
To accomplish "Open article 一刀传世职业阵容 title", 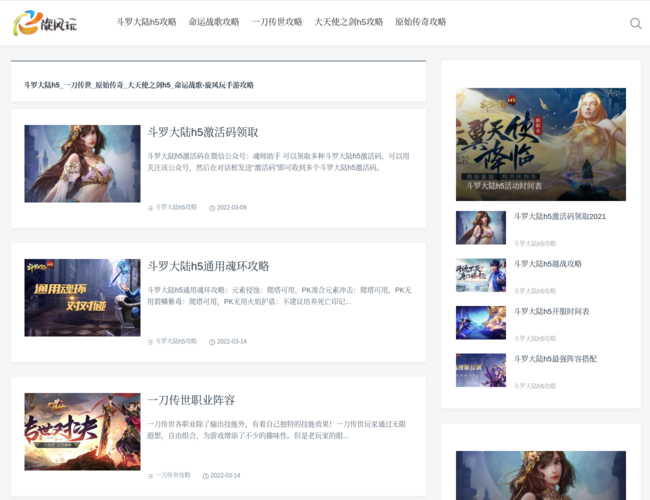I will pyautogui.click(x=191, y=400).
